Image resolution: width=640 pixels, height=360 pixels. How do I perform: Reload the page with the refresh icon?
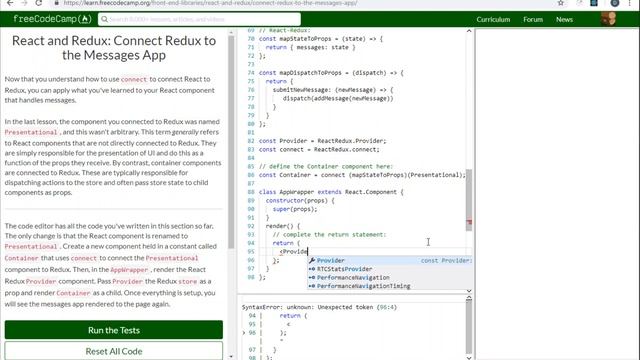click(x=38, y=3)
